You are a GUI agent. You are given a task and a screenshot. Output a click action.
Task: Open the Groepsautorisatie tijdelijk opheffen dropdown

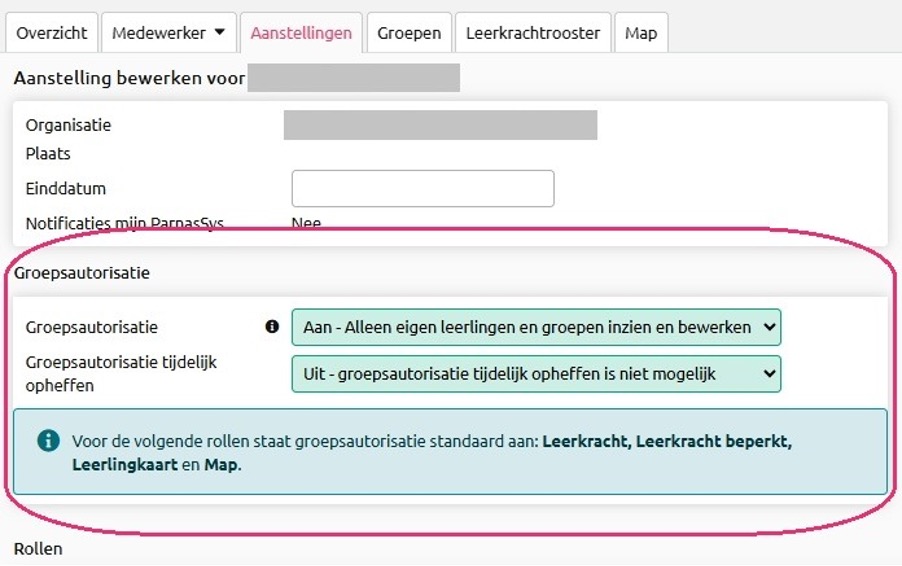[536, 374]
